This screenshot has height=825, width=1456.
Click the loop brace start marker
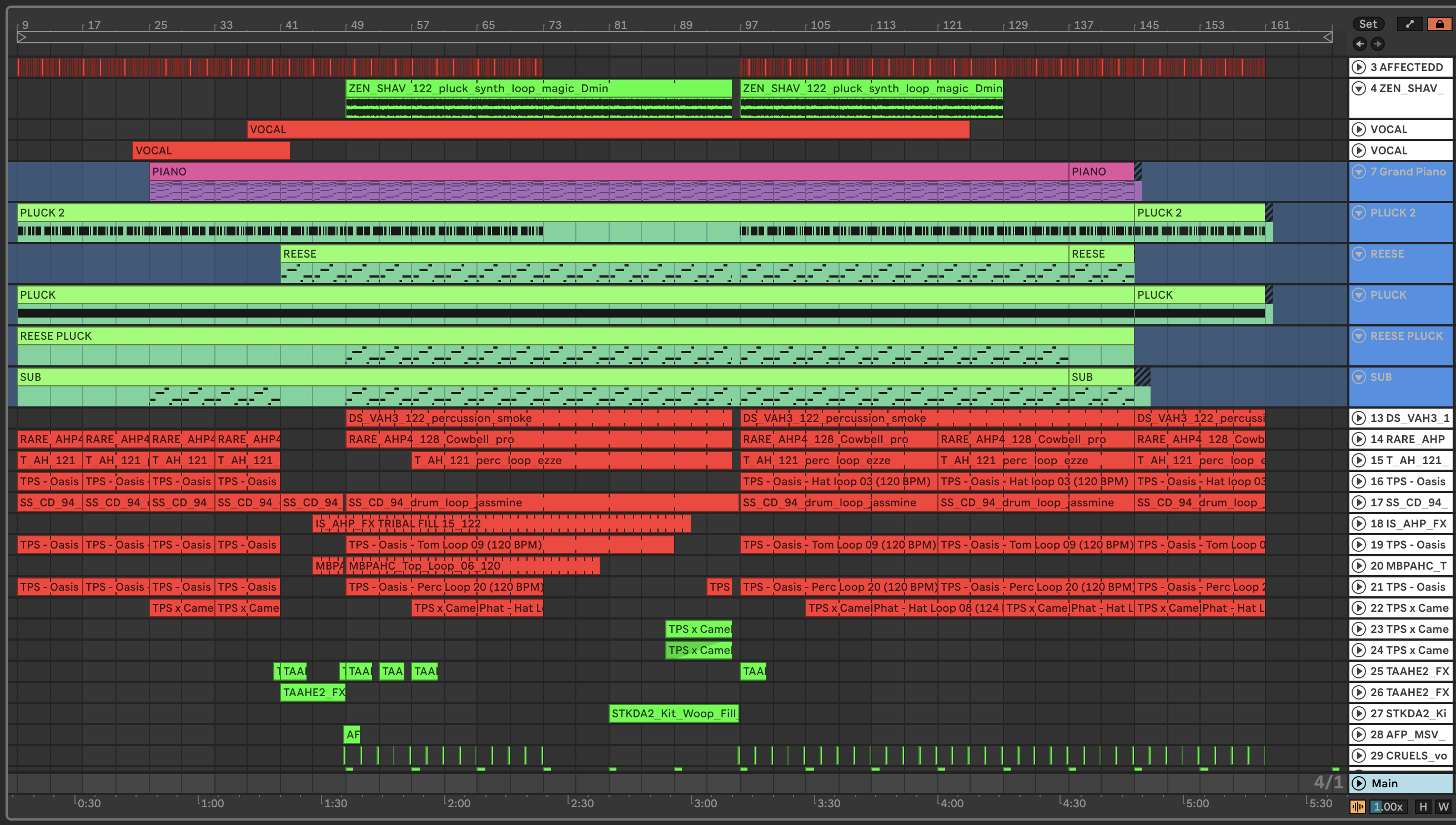pyautogui.click(x=22, y=37)
